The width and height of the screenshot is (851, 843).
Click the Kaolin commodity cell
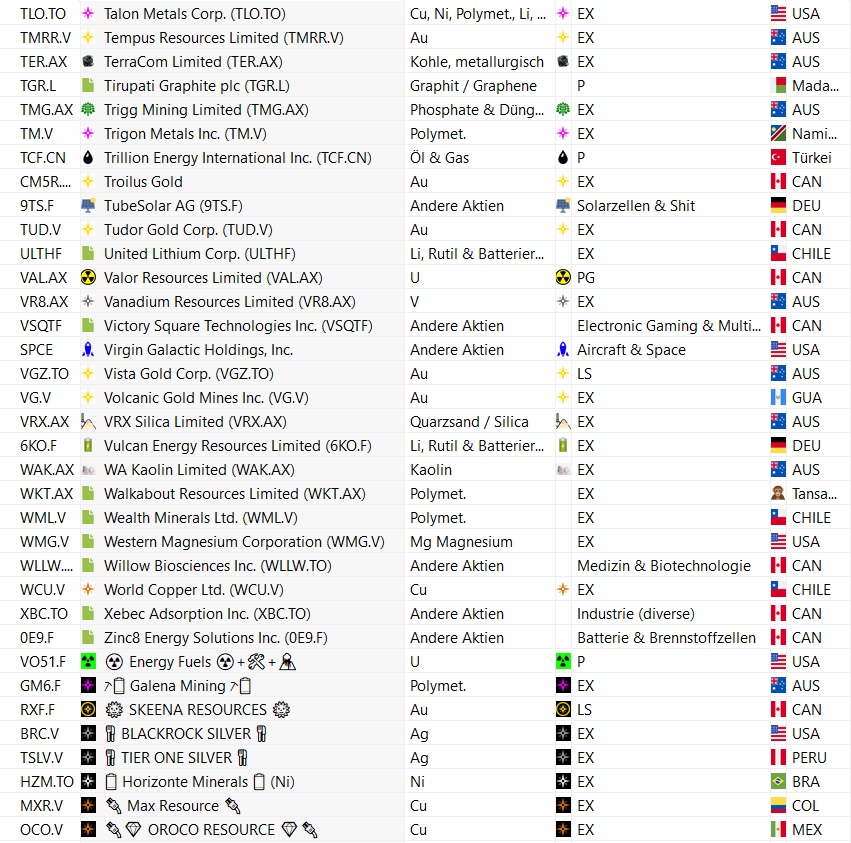[431, 470]
